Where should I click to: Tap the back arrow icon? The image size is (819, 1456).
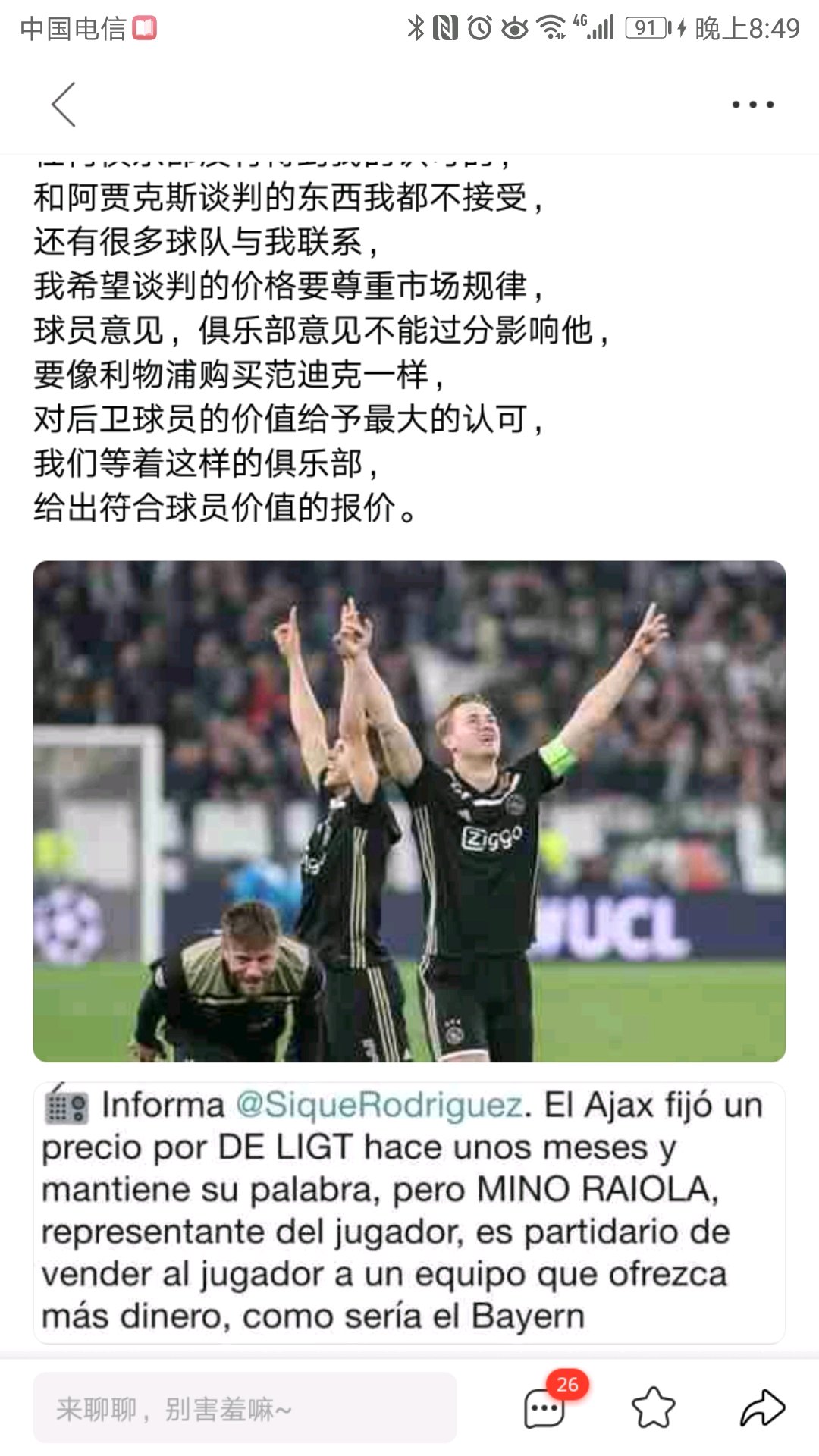[64, 105]
